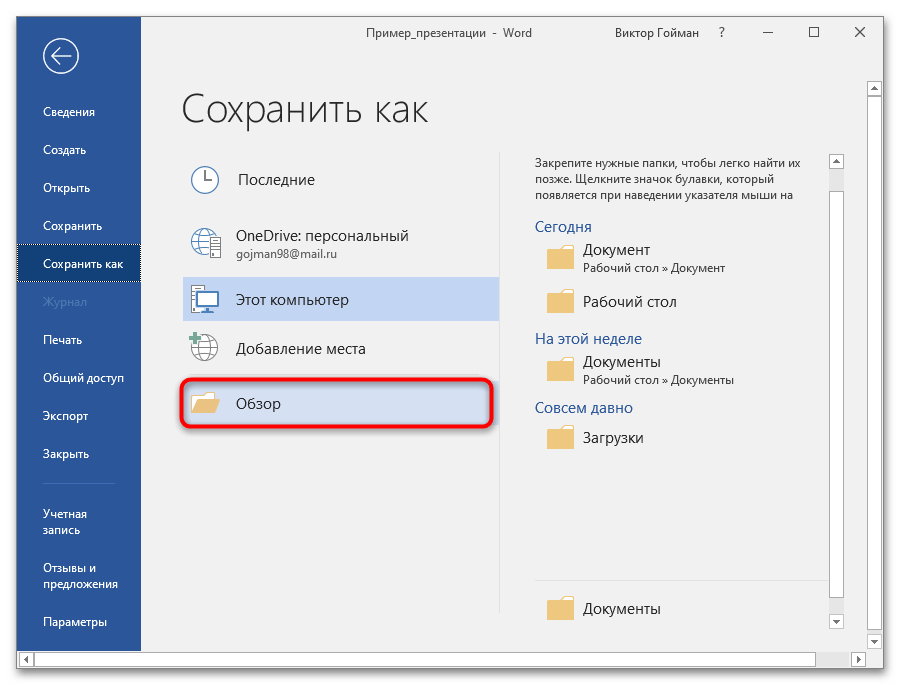The image size is (900, 685).
Task: Open the bottom Документы folder
Action: click(x=681, y=608)
